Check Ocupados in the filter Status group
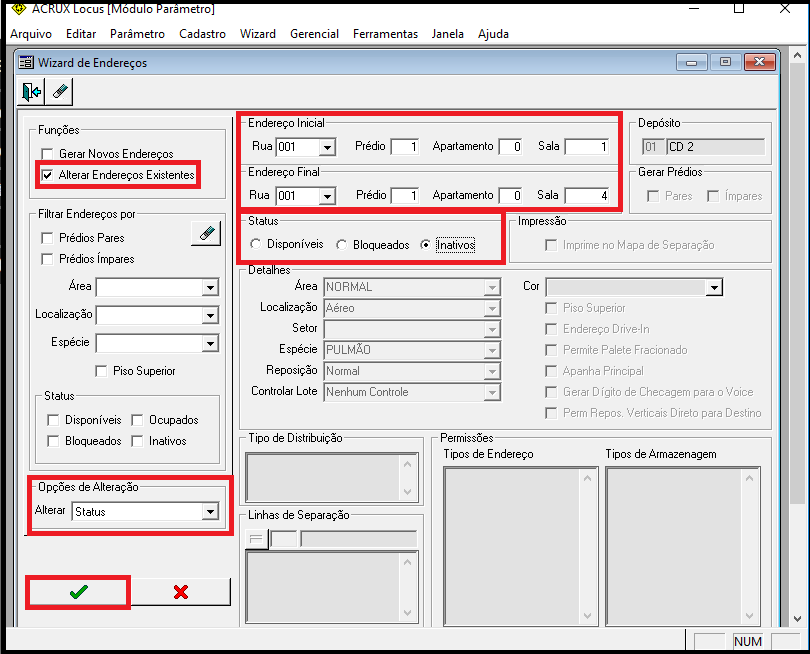The width and height of the screenshot is (810, 654). click(x=137, y=420)
